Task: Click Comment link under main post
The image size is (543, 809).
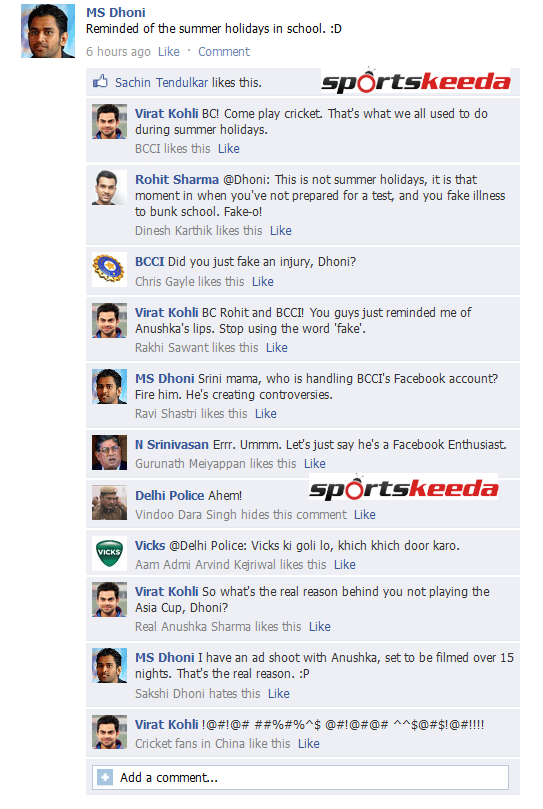Action: (x=224, y=52)
